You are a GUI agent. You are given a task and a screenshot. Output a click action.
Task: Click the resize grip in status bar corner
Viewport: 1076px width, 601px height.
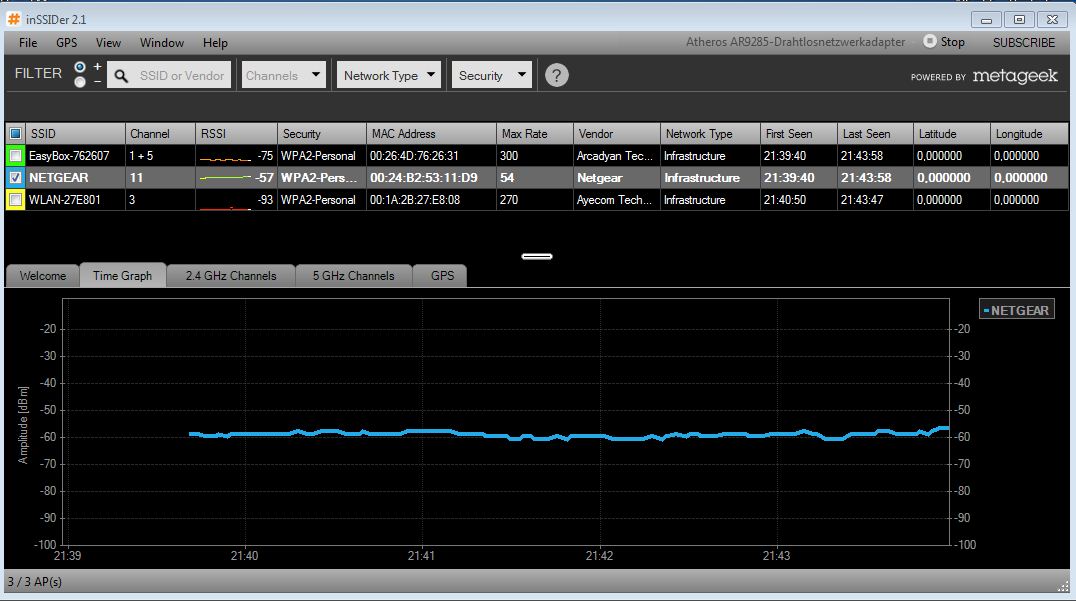click(1064, 585)
